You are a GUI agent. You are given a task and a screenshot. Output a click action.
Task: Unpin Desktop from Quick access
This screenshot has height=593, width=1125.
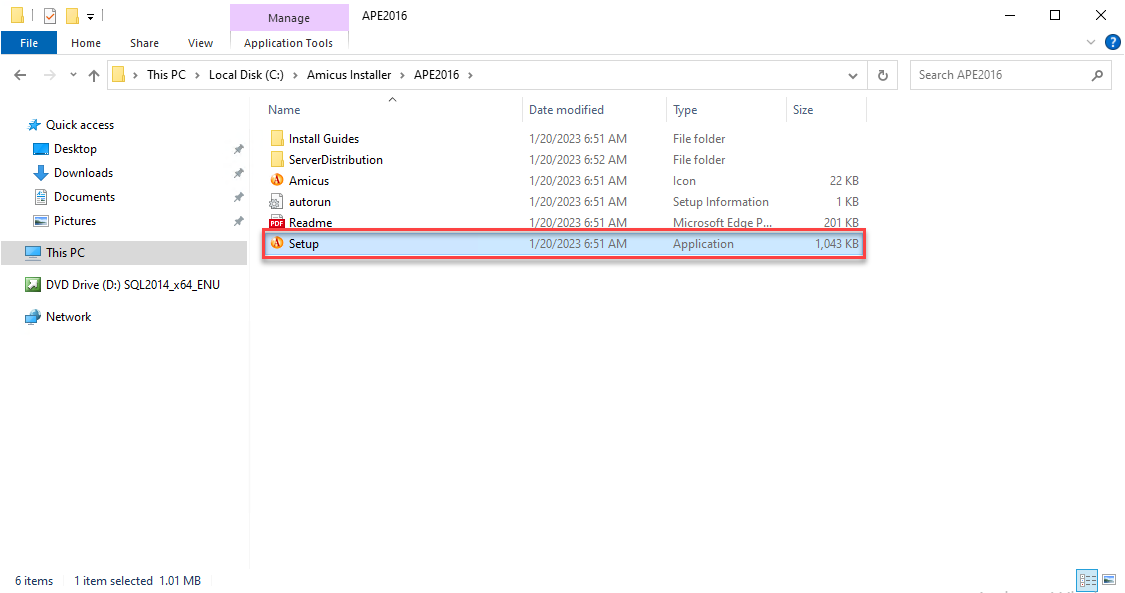point(238,149)
